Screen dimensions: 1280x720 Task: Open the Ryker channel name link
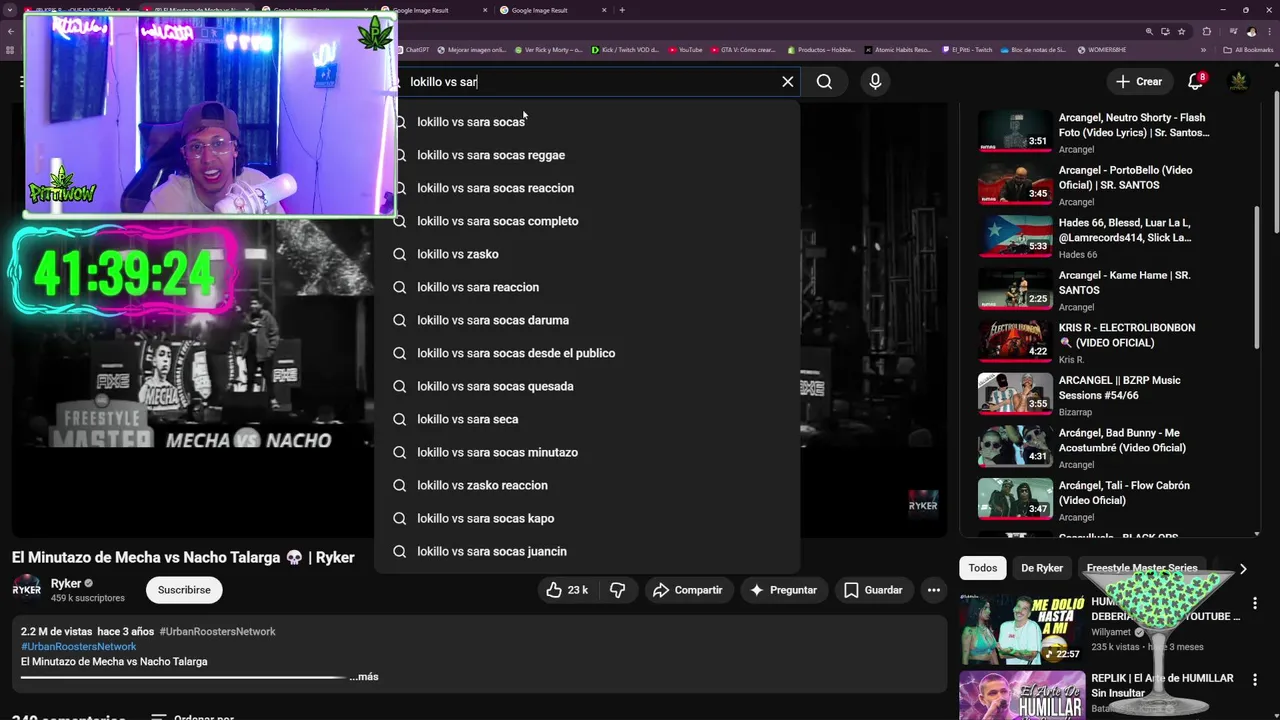point(66,584)
